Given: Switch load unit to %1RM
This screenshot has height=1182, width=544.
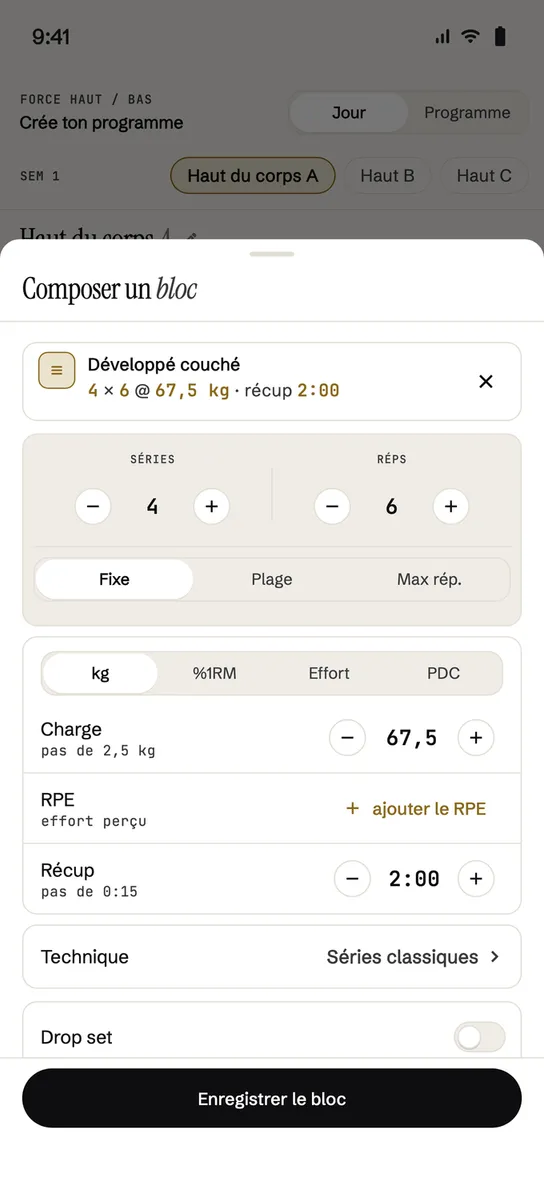Looking at the screenshot, I should point(215,673).
